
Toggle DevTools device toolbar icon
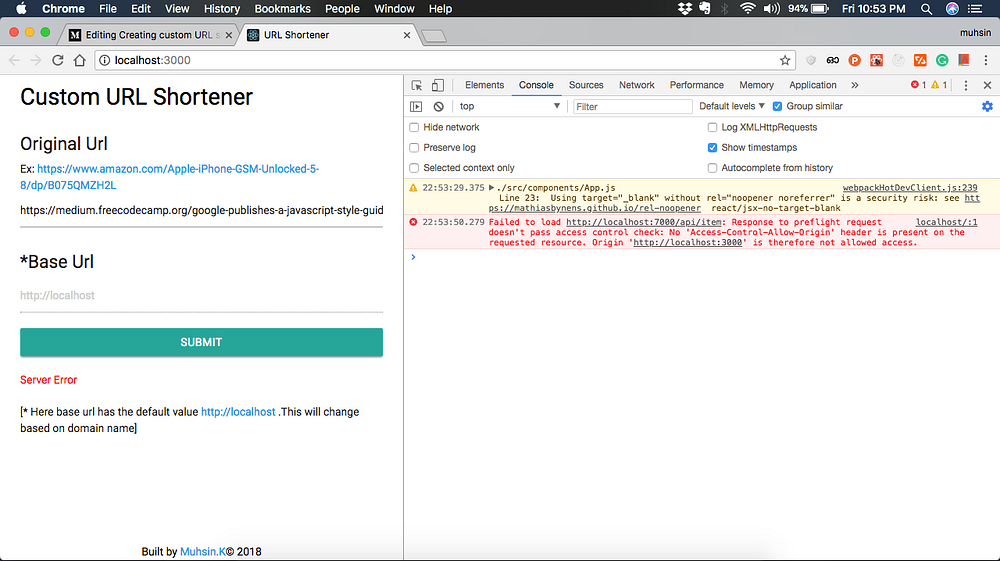click(x=438, y=85)
